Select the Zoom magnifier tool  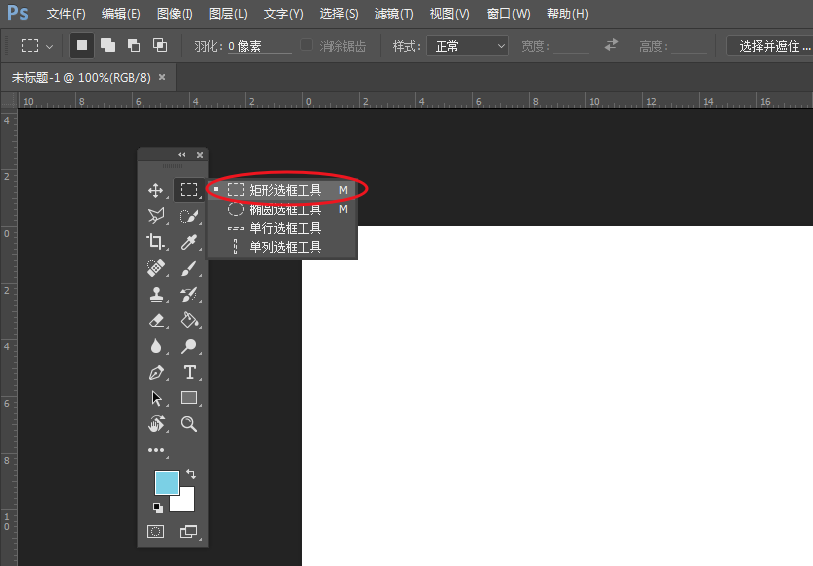tap(189, 424)
